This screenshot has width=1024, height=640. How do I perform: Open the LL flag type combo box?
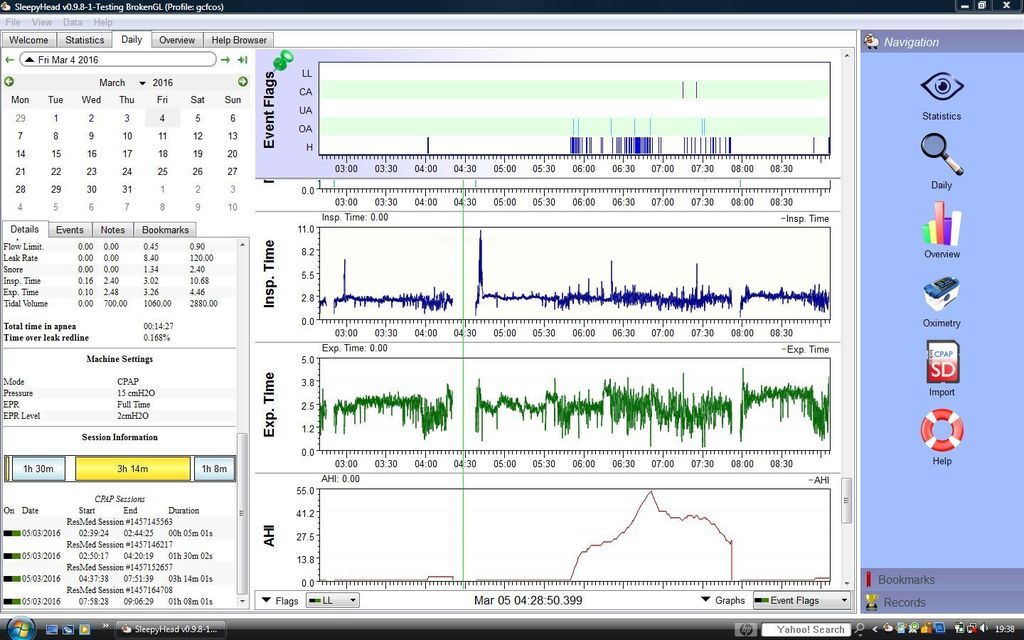332,600
